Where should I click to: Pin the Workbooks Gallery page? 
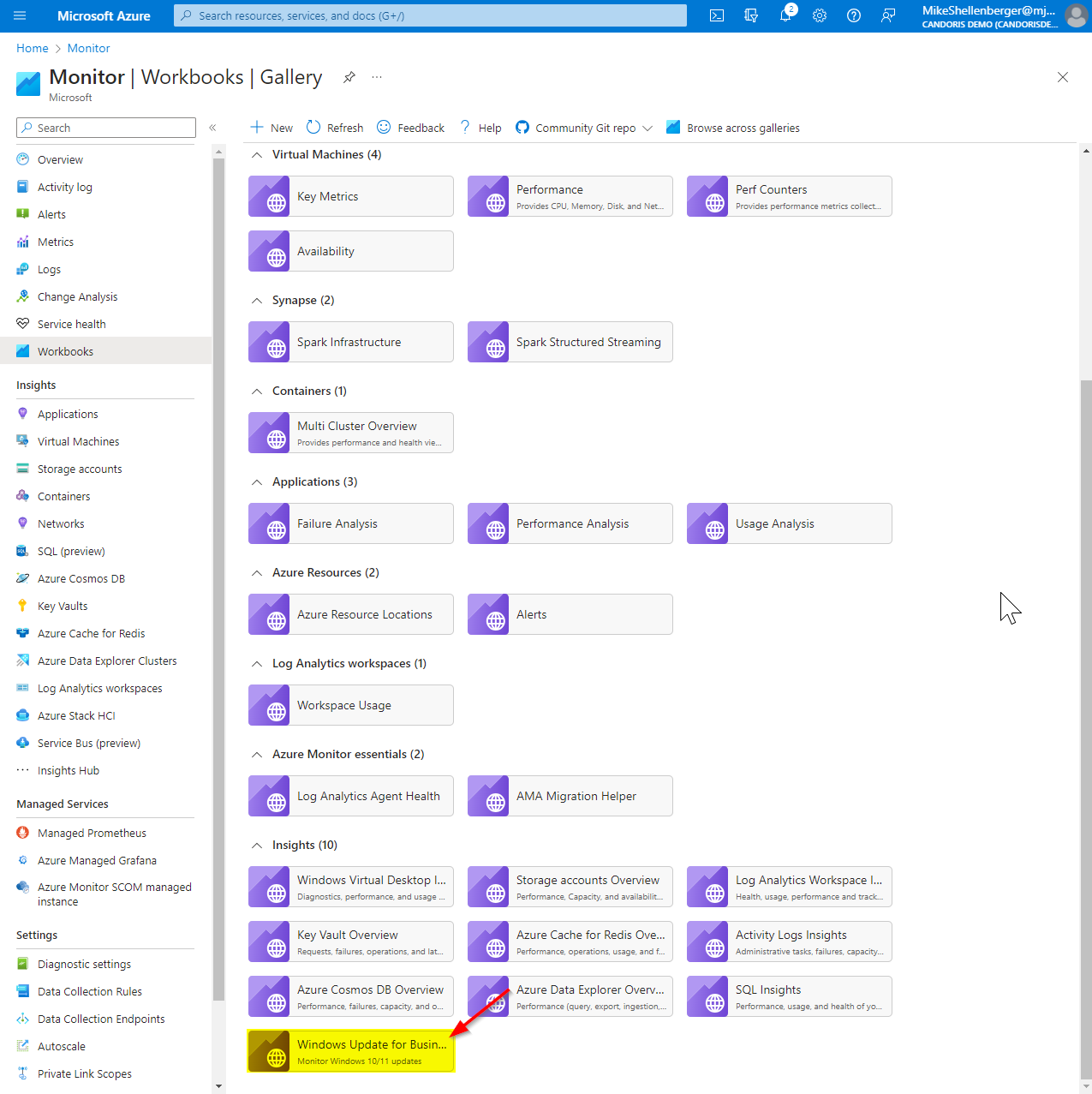(349, 77)
